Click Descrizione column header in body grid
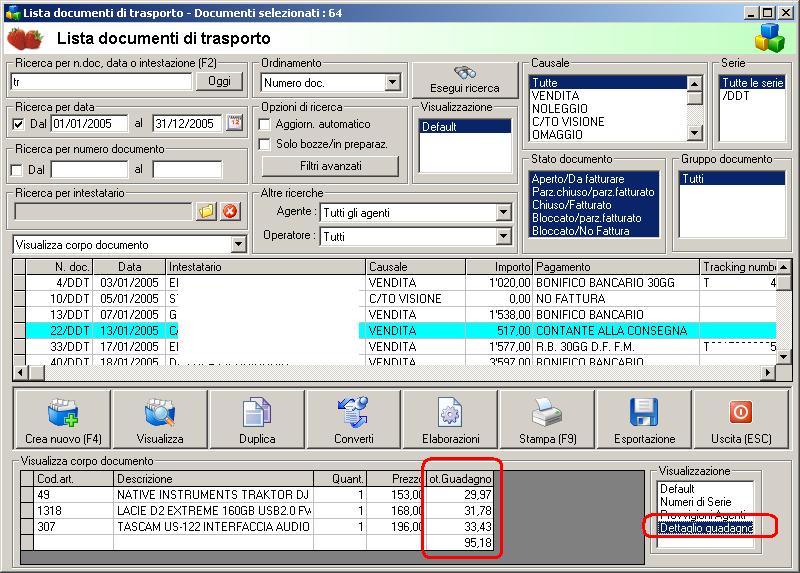 pyautogui.click(x=213, y=479)
